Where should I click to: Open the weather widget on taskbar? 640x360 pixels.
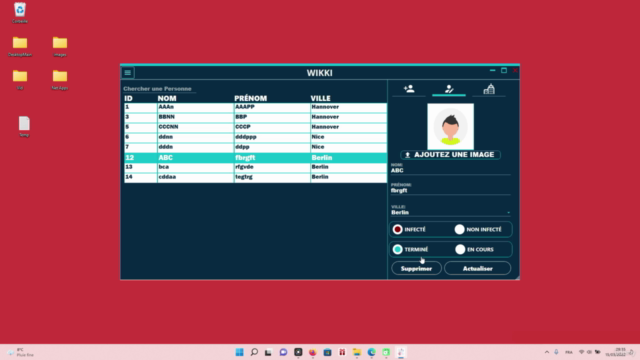coord(20,352)
